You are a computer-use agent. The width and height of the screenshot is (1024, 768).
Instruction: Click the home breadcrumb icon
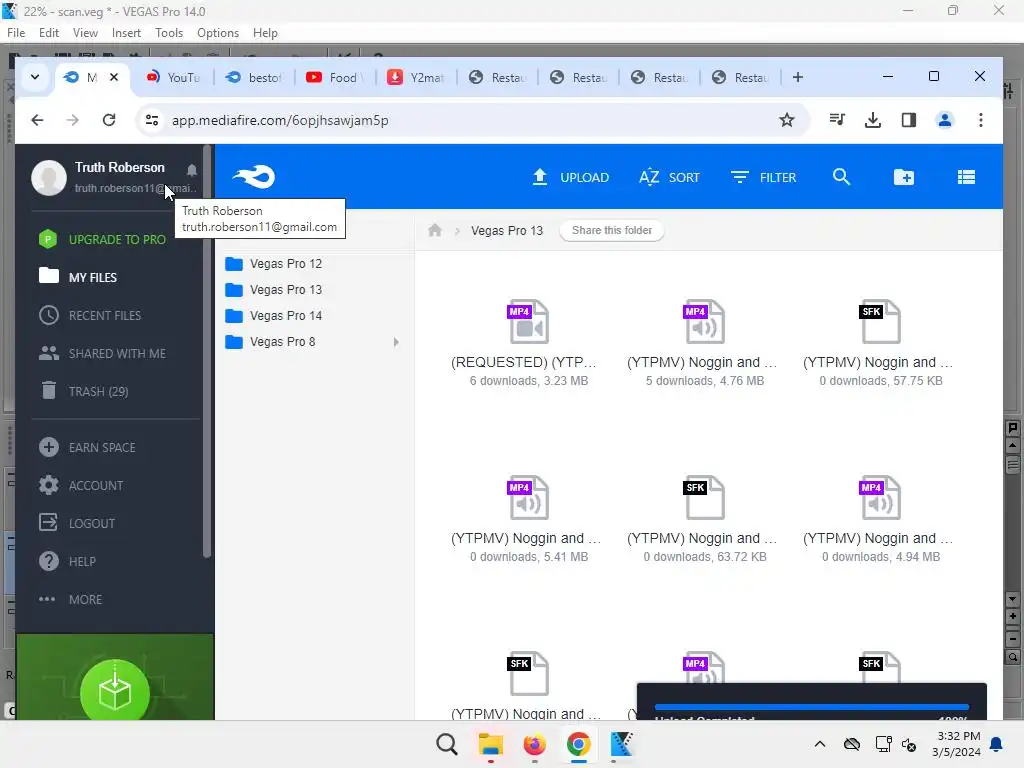[435, 231]
